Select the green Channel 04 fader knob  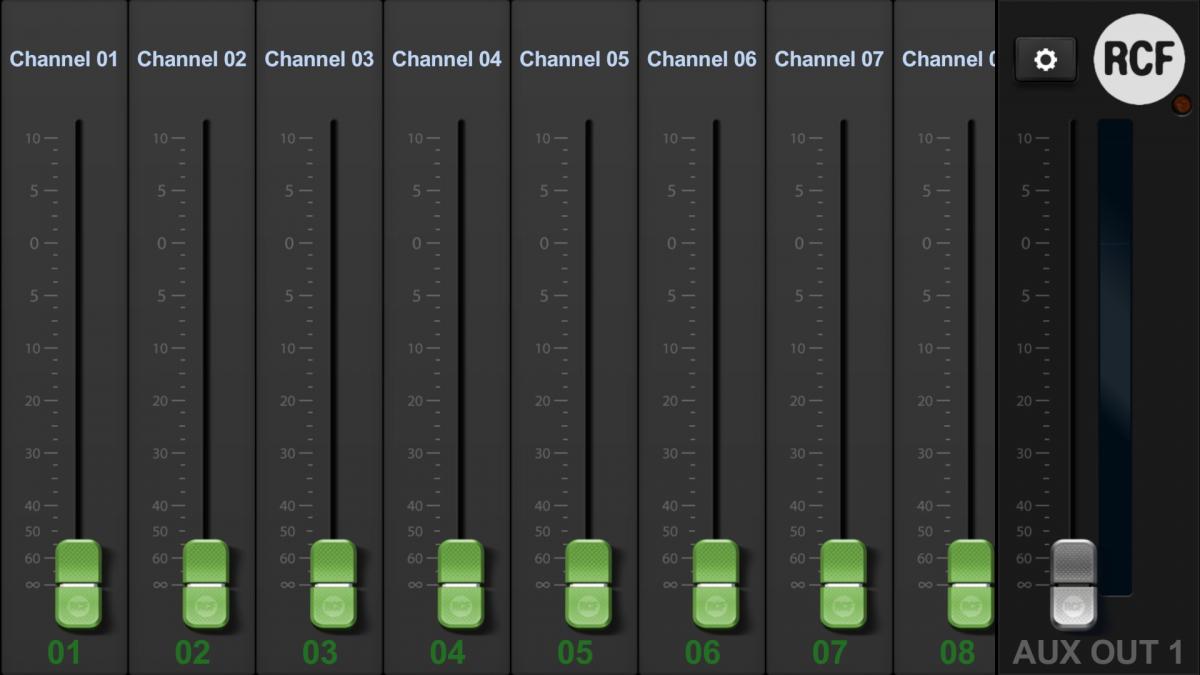click(461, 584)
